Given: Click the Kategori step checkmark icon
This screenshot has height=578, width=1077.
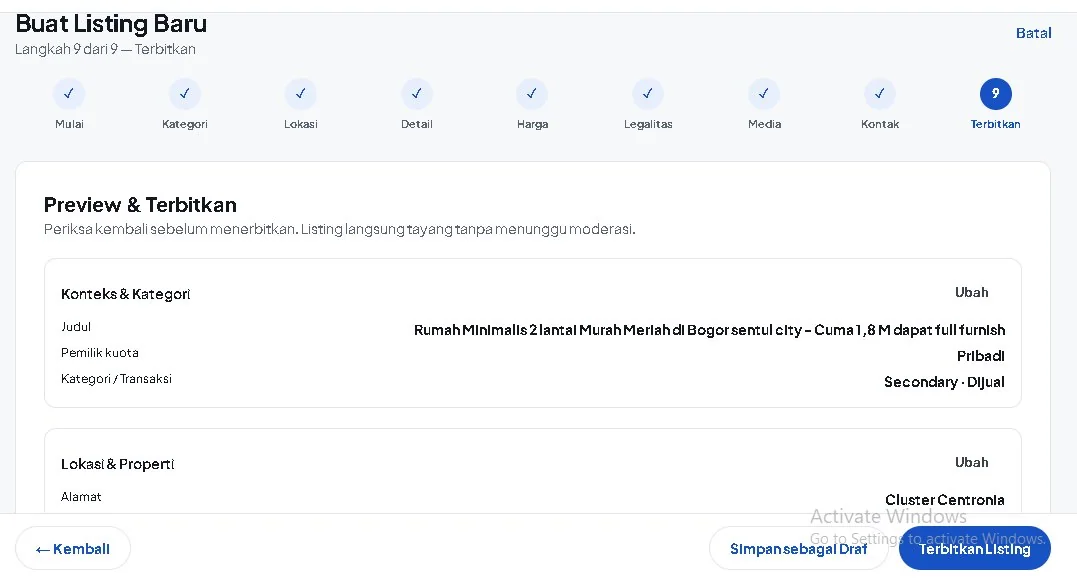Looking at the screenshot, I should [x=185, y=94].
